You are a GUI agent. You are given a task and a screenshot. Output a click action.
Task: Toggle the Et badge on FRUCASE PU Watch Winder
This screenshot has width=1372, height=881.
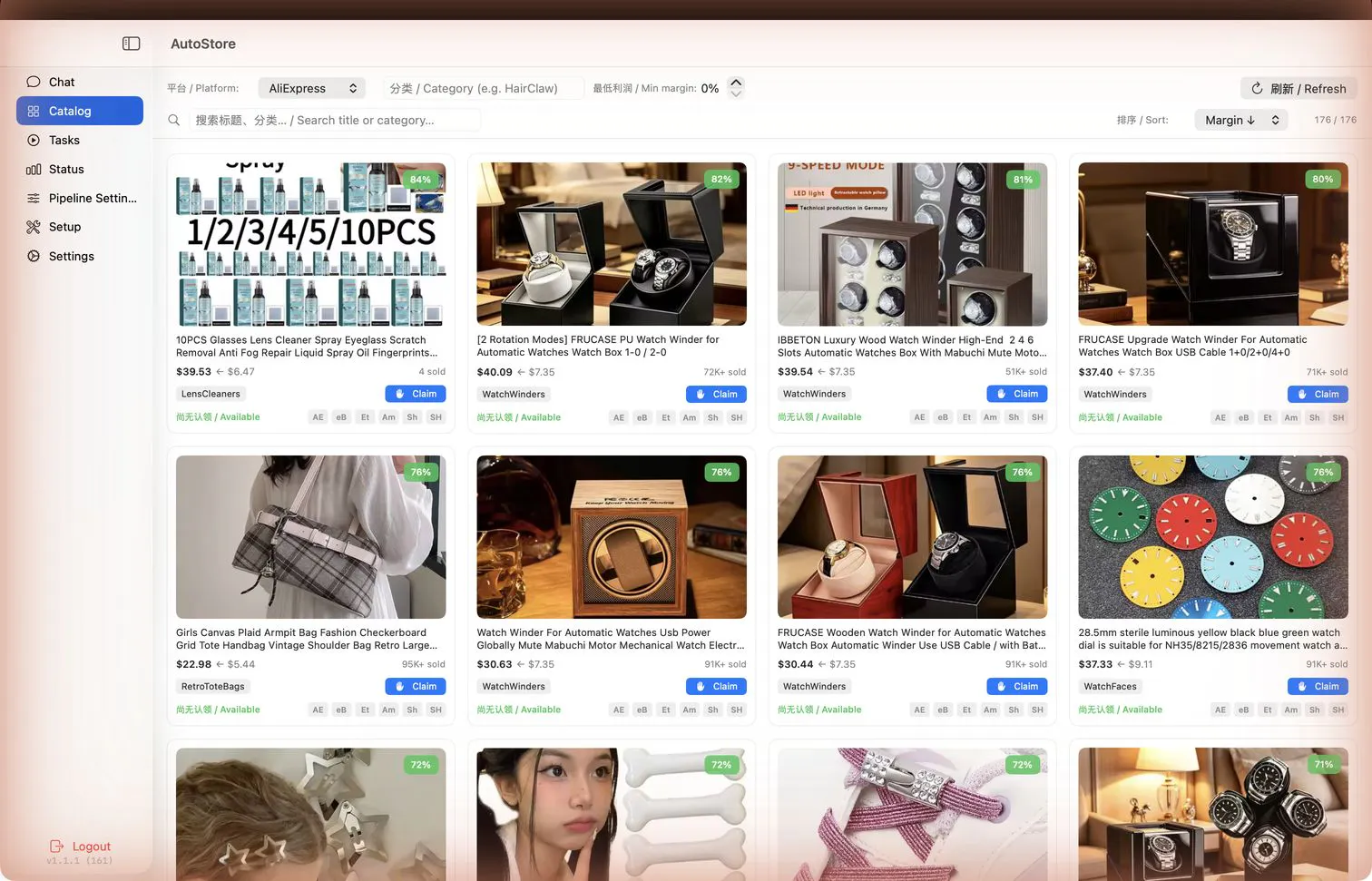pyautogui.click(x=666, y=417)
